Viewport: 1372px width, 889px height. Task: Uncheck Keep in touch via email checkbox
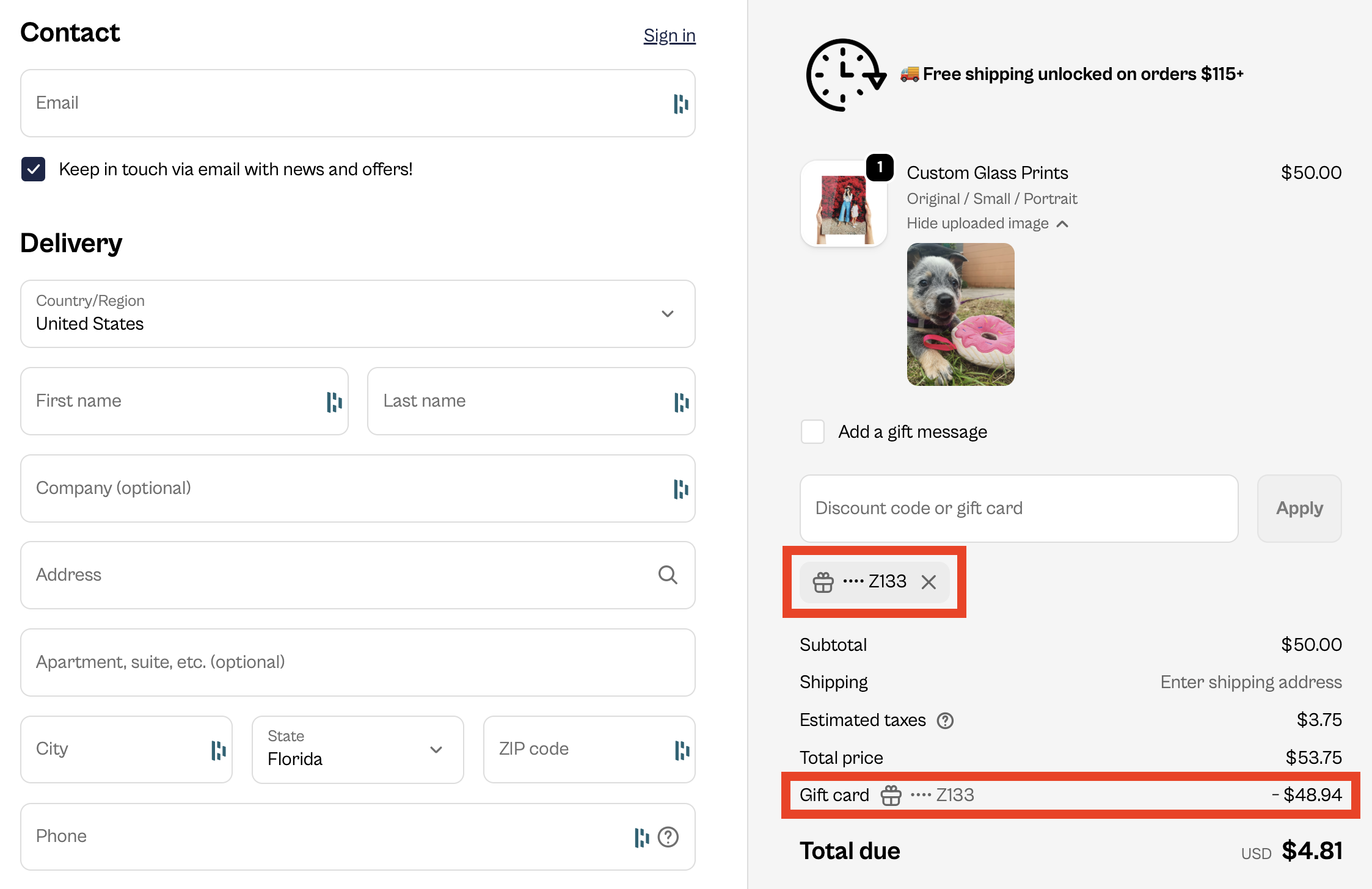tap(34, 169)
